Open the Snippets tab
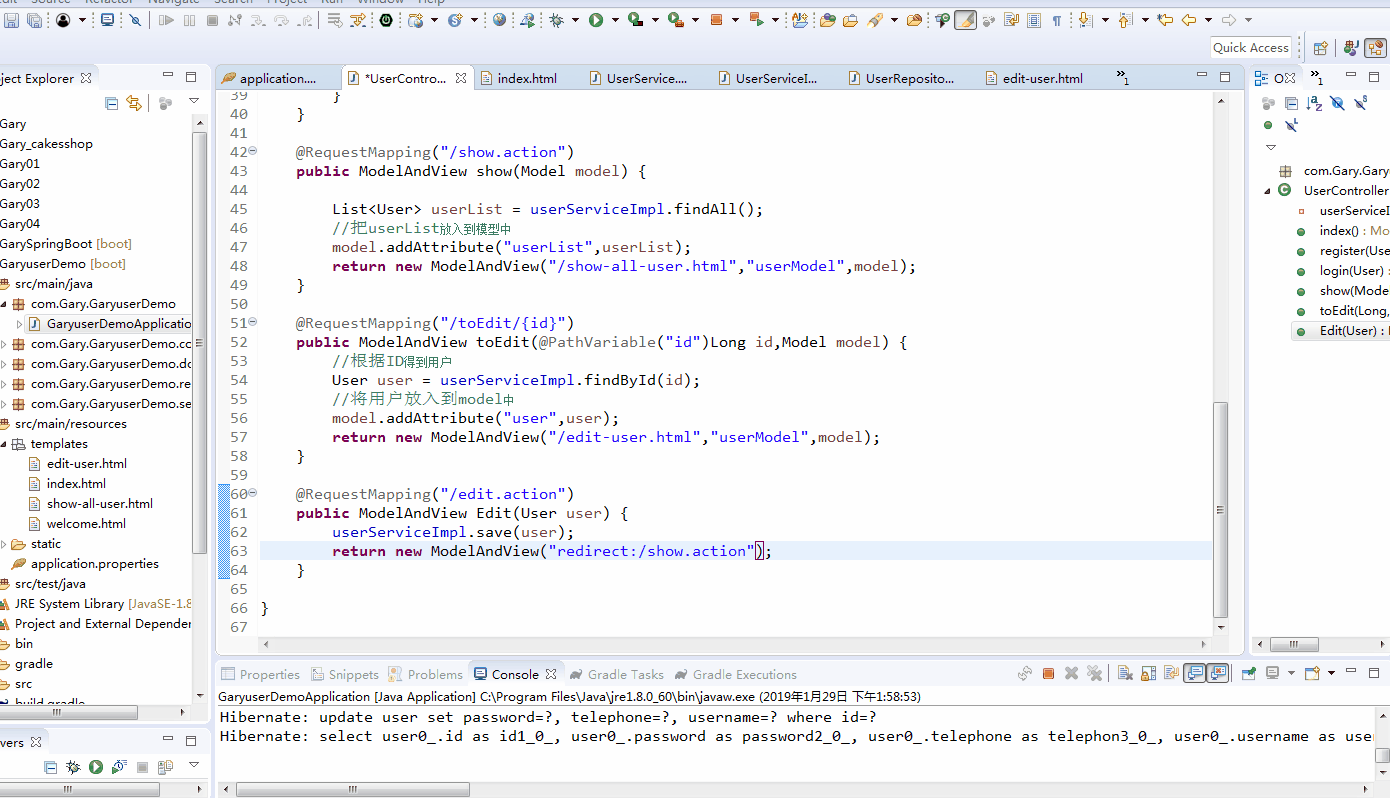This screenshot has height=798, width=1390. pyautogui.click(x=345, y=674)
